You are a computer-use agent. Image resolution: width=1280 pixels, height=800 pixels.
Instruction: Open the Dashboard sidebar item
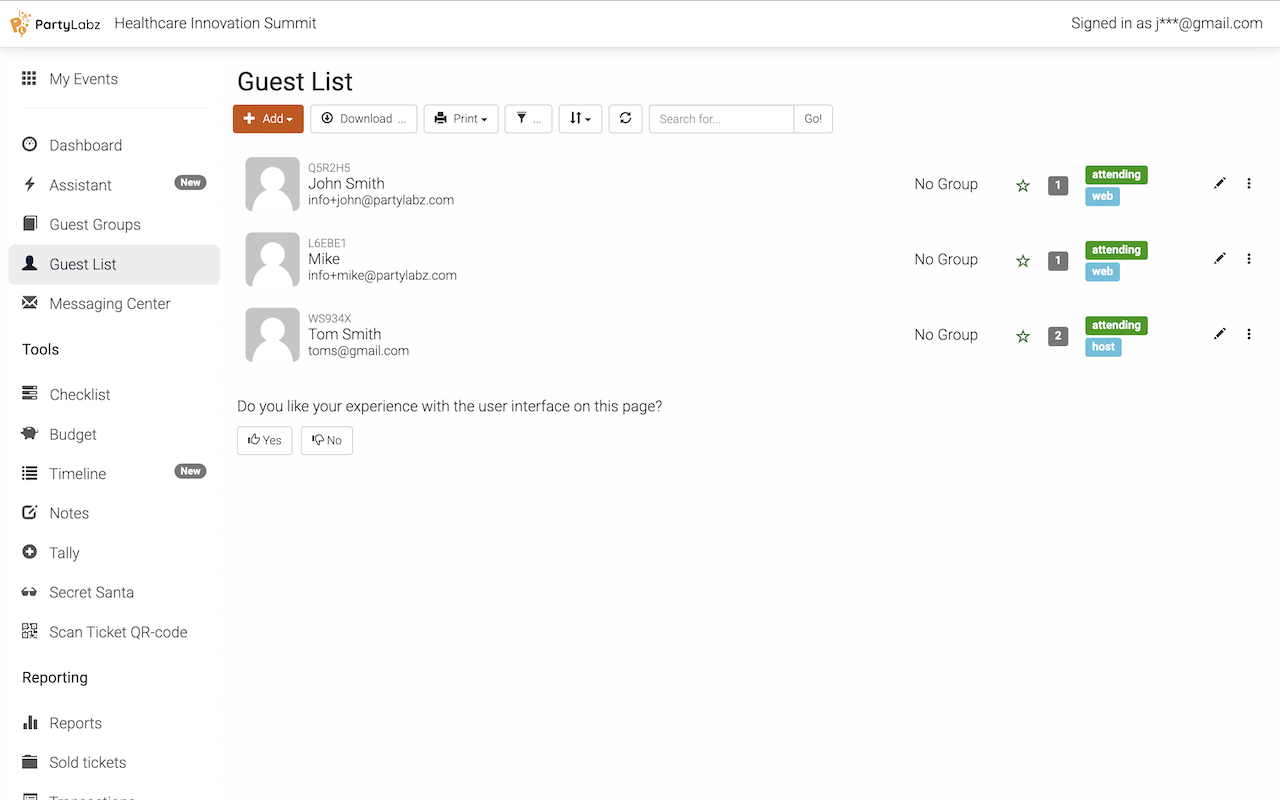click(86, 145)
